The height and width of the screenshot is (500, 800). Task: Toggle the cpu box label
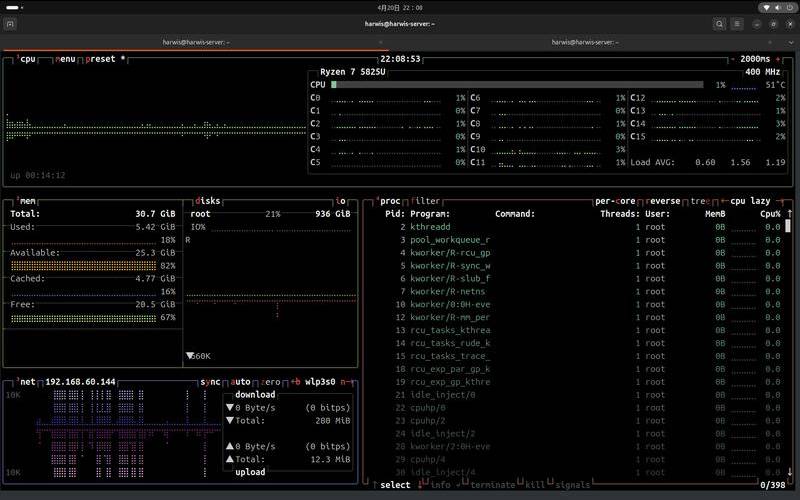click(x=26, y=59)
